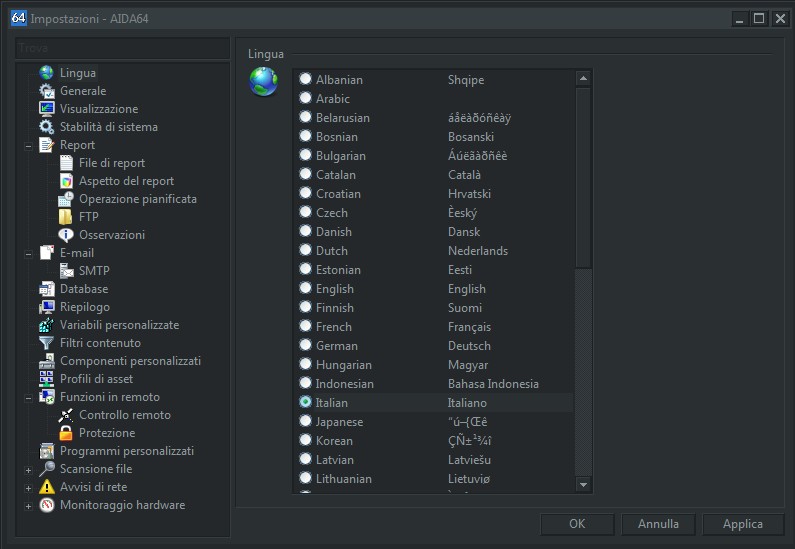Collapse the E-mail tree node
This screenshot has height=549, width=795.
[28, 254]
